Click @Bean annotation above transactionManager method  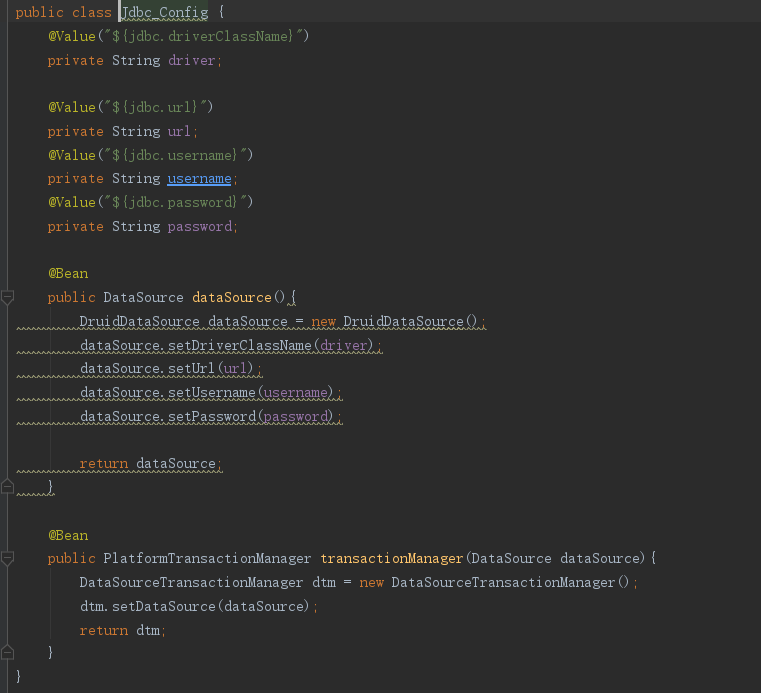68,536
